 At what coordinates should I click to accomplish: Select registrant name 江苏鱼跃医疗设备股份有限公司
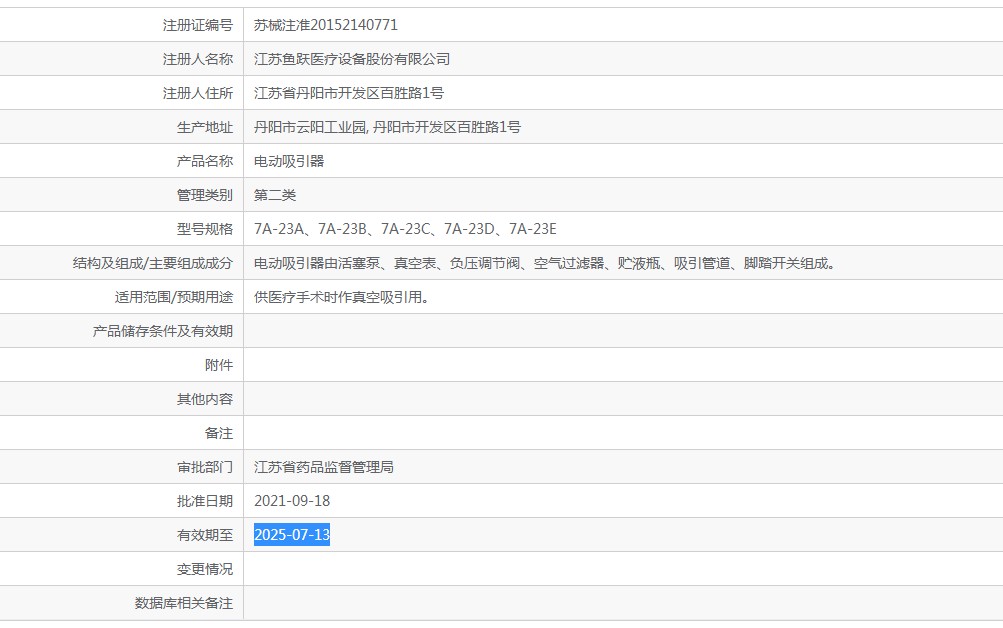(x=352, y=59)
